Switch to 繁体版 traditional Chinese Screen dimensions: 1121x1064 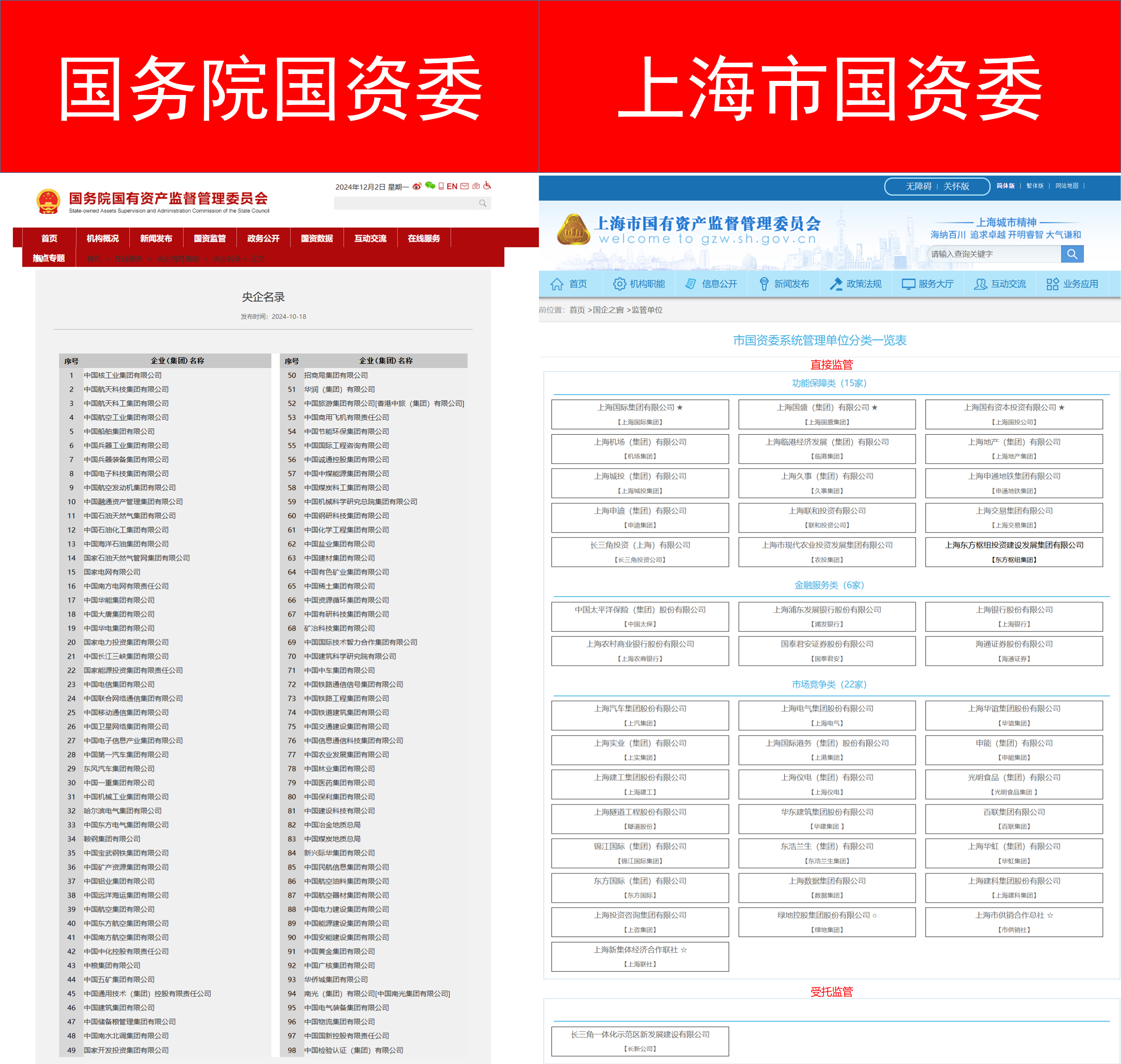pos(1035,185)
